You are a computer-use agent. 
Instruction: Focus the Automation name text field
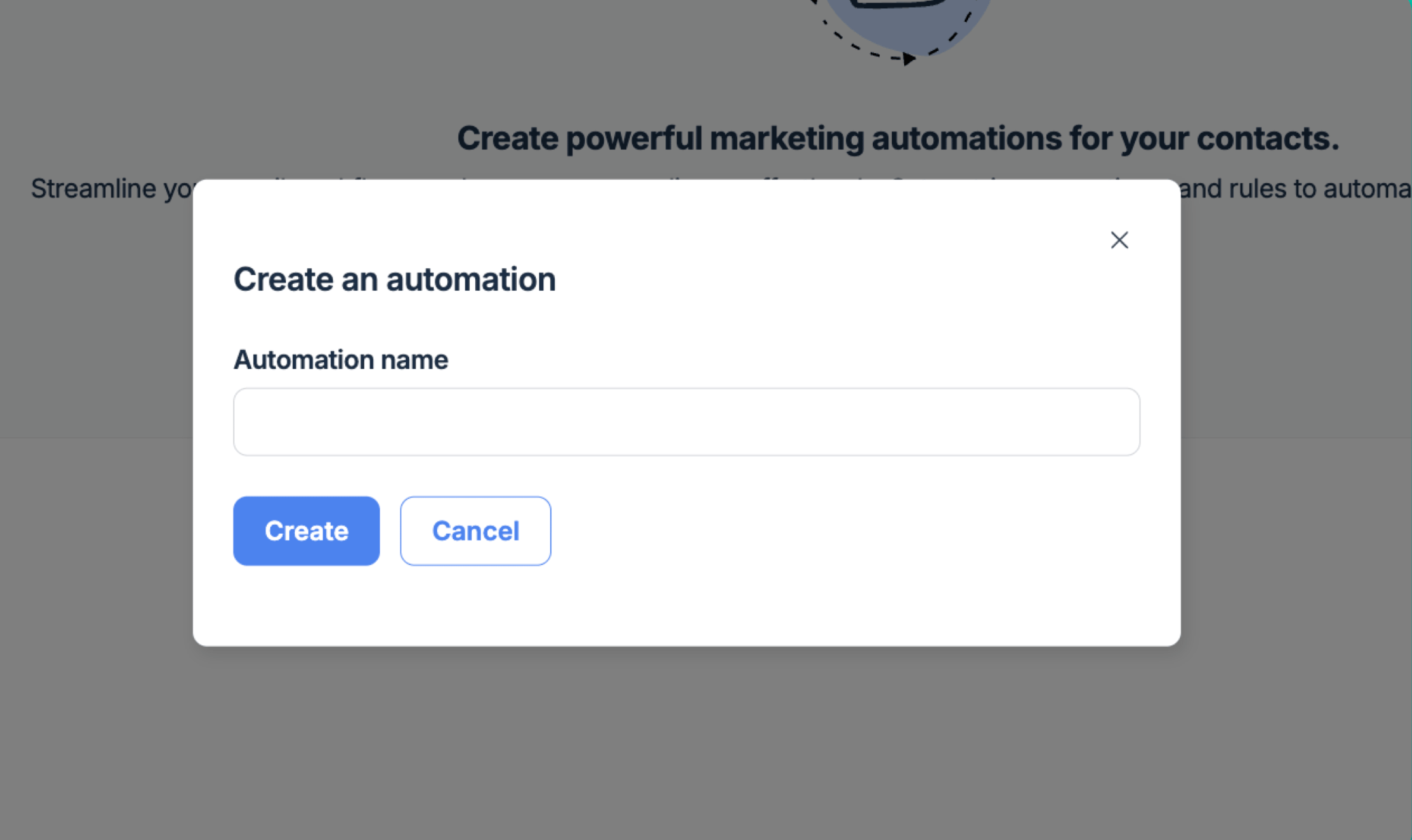686,422
